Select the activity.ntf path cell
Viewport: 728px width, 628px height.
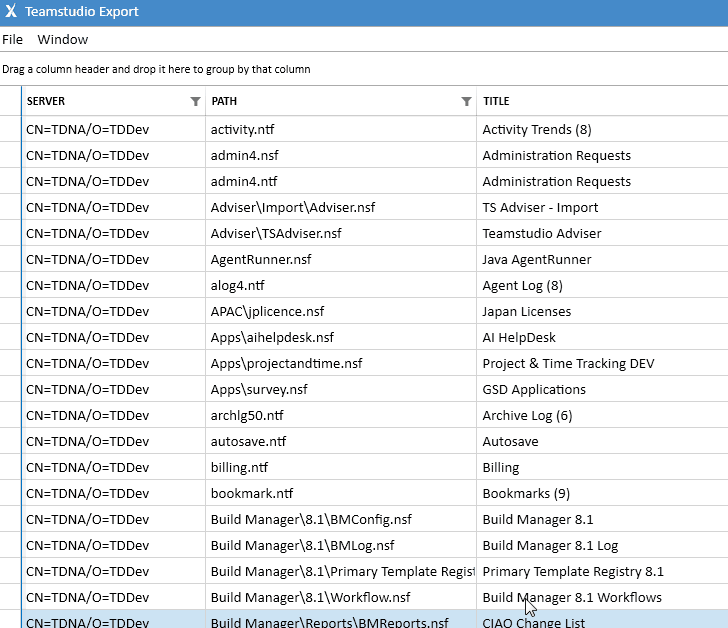point(341,129)
